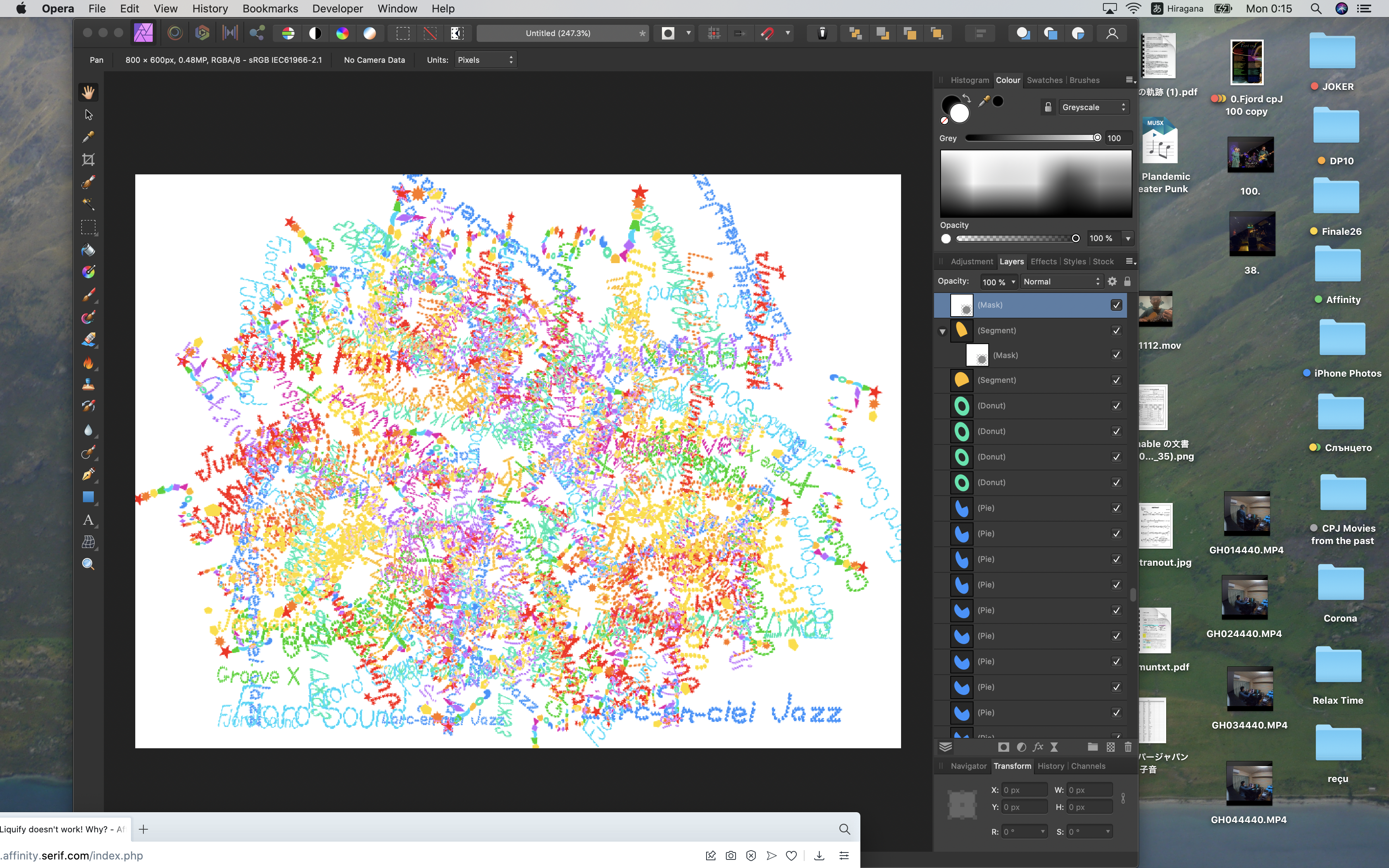Image resolution: width=1389 pixels, height=868 pixels.
Task: Collapse the first Segment layer group
Action: click(x=943, y=331)
